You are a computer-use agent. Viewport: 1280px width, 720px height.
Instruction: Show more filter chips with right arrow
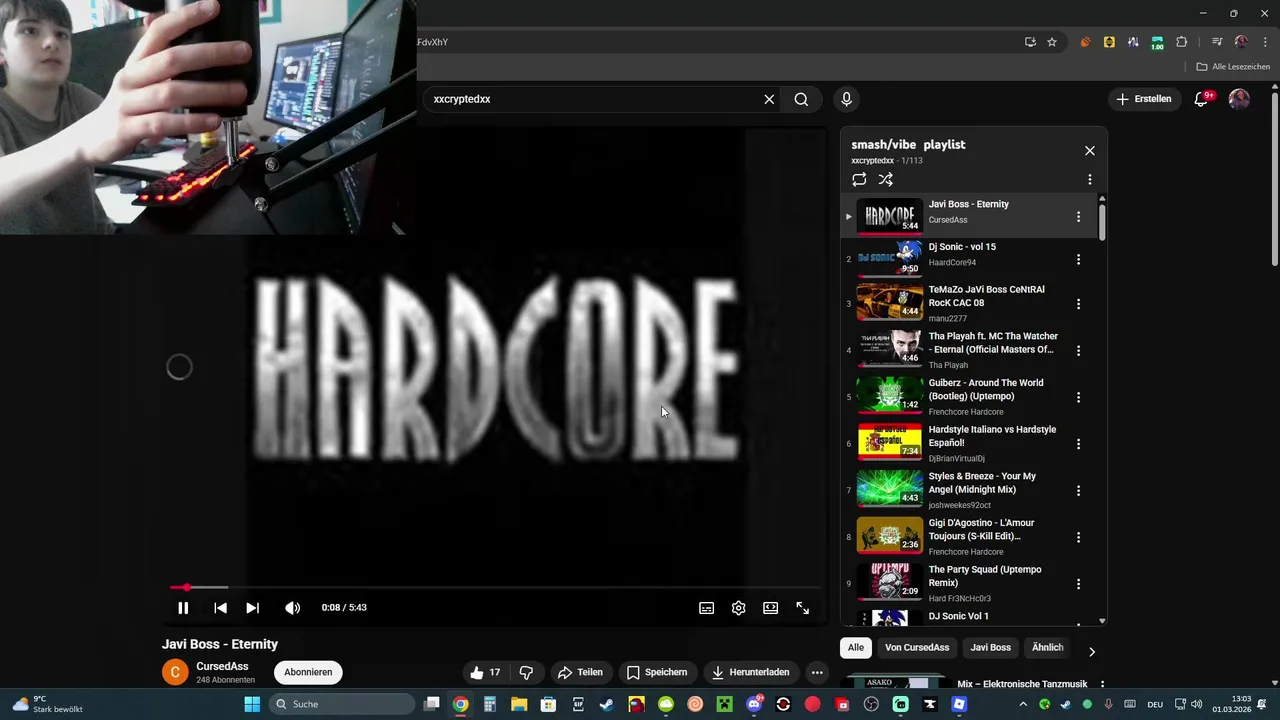click(1091, 651)
